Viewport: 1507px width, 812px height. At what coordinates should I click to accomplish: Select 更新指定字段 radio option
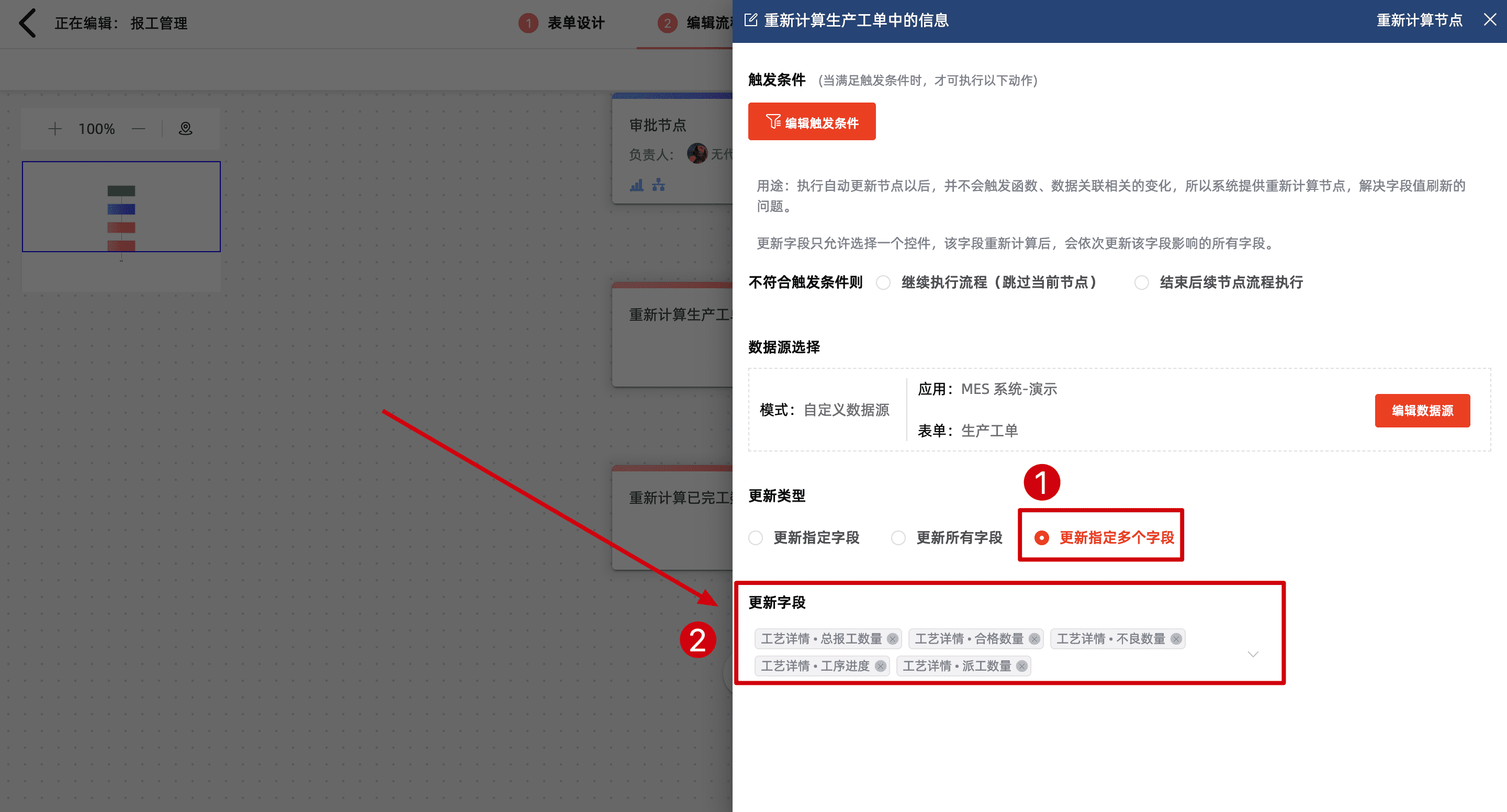click(756, 538)
